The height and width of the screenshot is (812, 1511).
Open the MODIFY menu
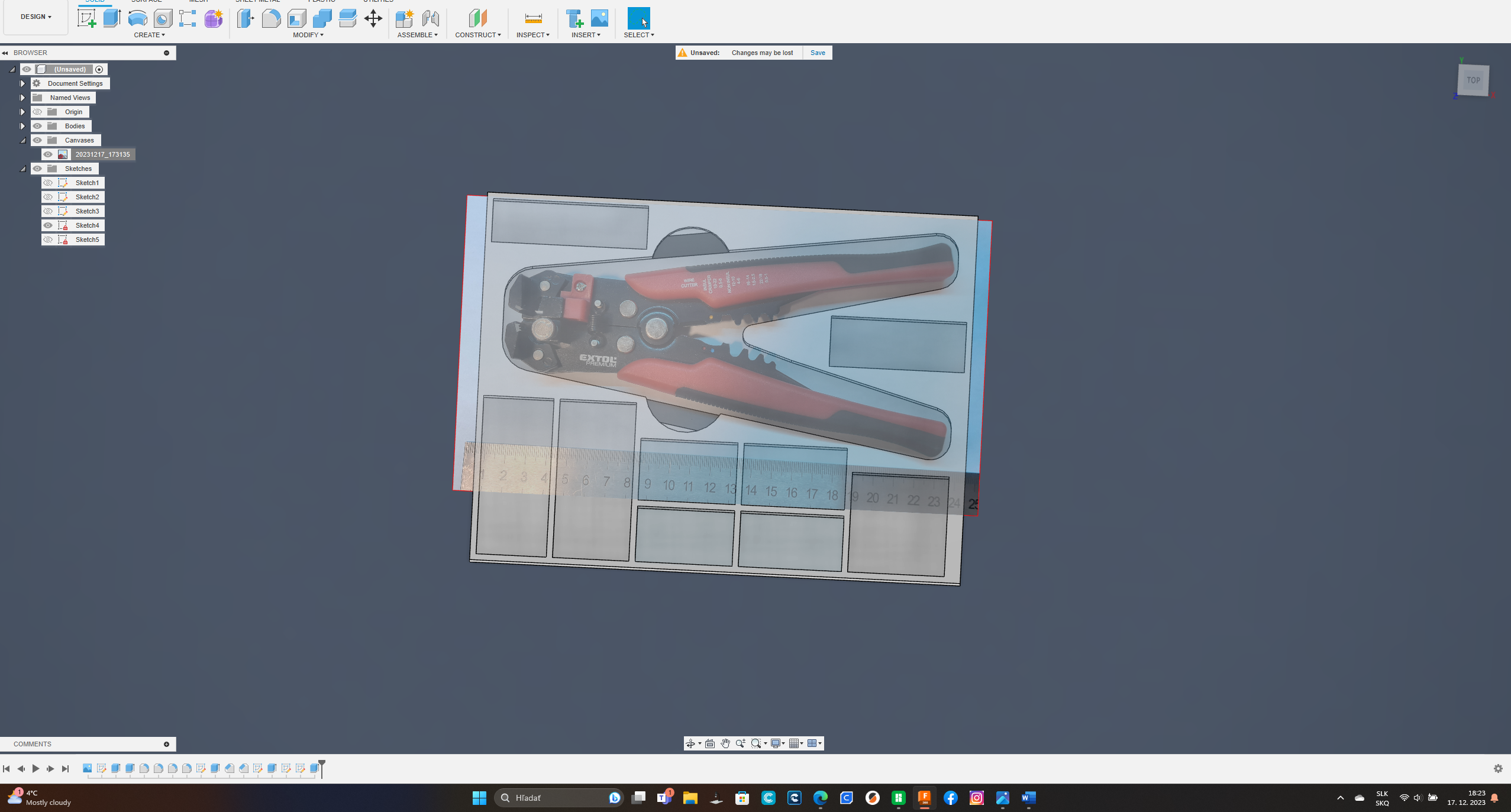tap(308, 35)
